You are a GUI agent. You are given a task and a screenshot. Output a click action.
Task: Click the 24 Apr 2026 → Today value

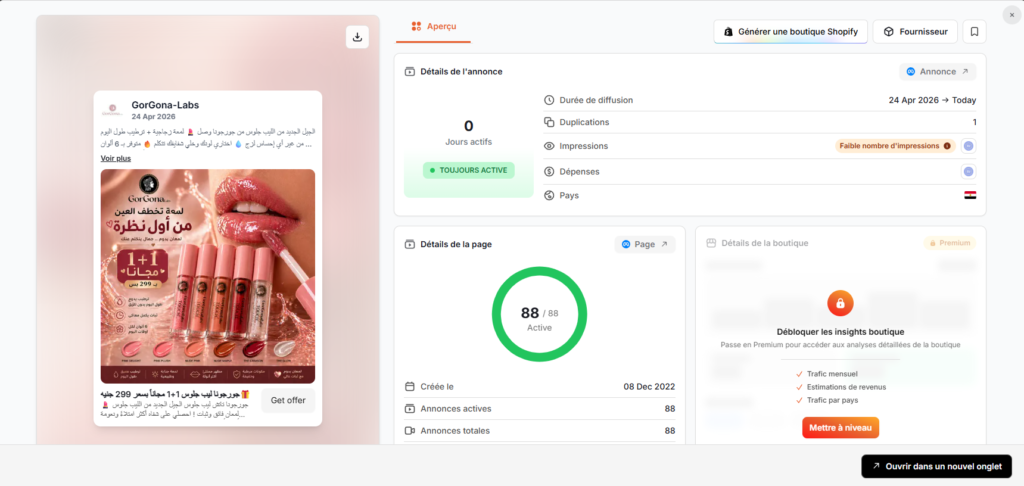pos(932,100)
